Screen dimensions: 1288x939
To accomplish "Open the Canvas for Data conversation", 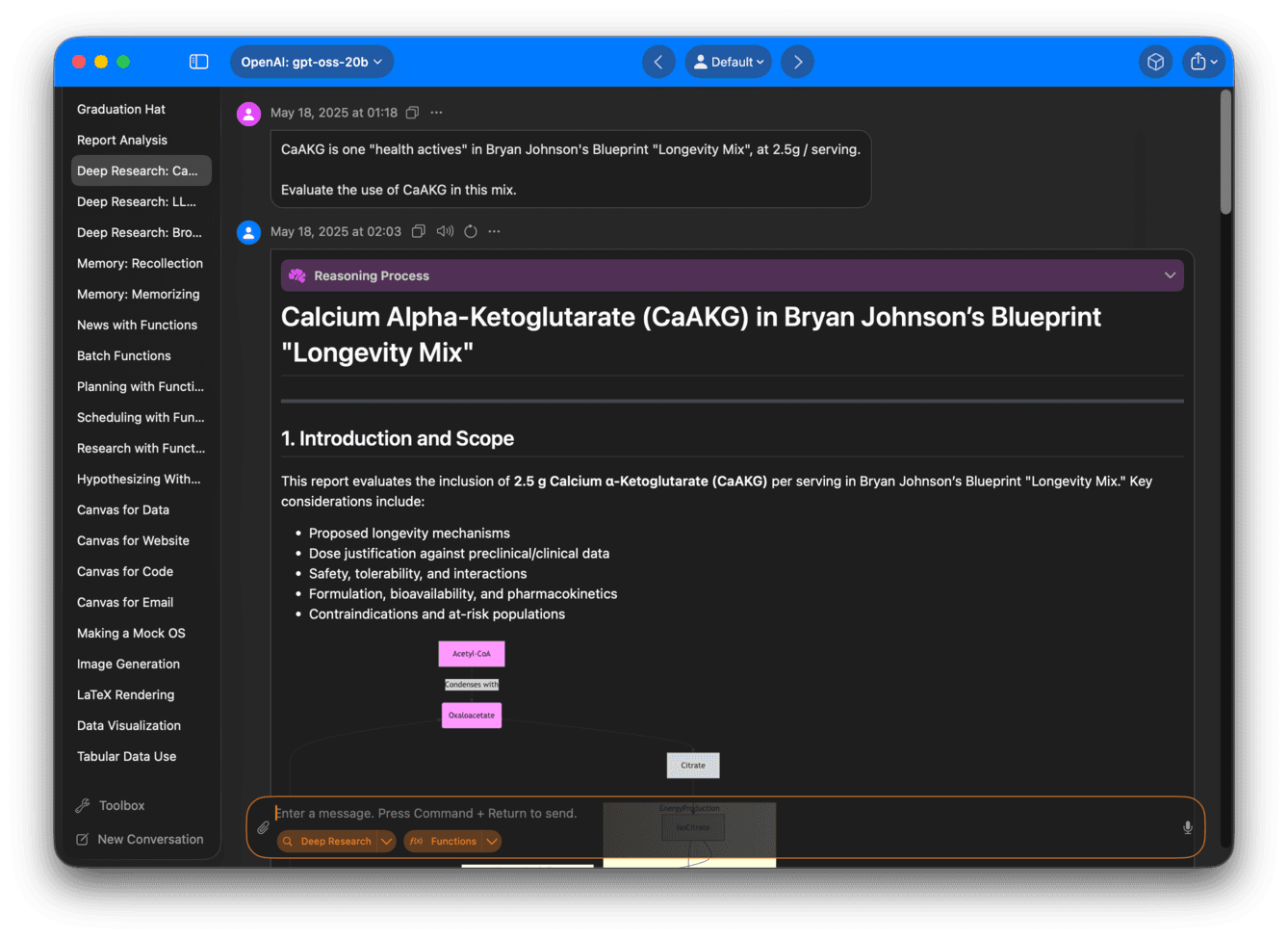I will pyautogui.click(x=142, y=509).
